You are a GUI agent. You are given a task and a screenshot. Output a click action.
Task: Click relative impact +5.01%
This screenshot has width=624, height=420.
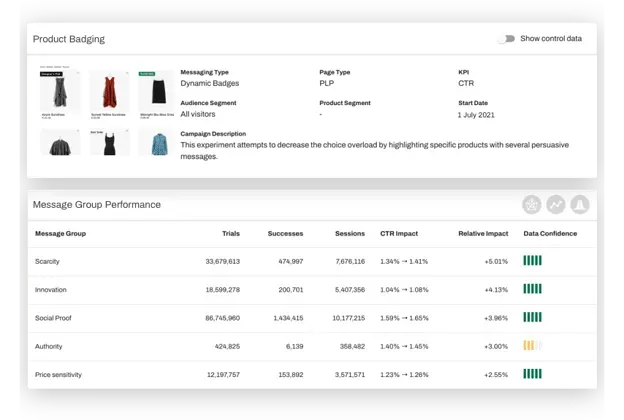click(x=496, y=262)
